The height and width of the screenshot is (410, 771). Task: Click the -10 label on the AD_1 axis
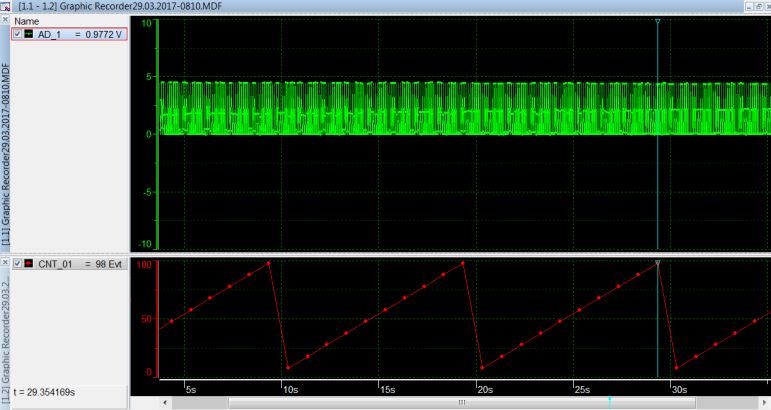(x=146, y=244)
